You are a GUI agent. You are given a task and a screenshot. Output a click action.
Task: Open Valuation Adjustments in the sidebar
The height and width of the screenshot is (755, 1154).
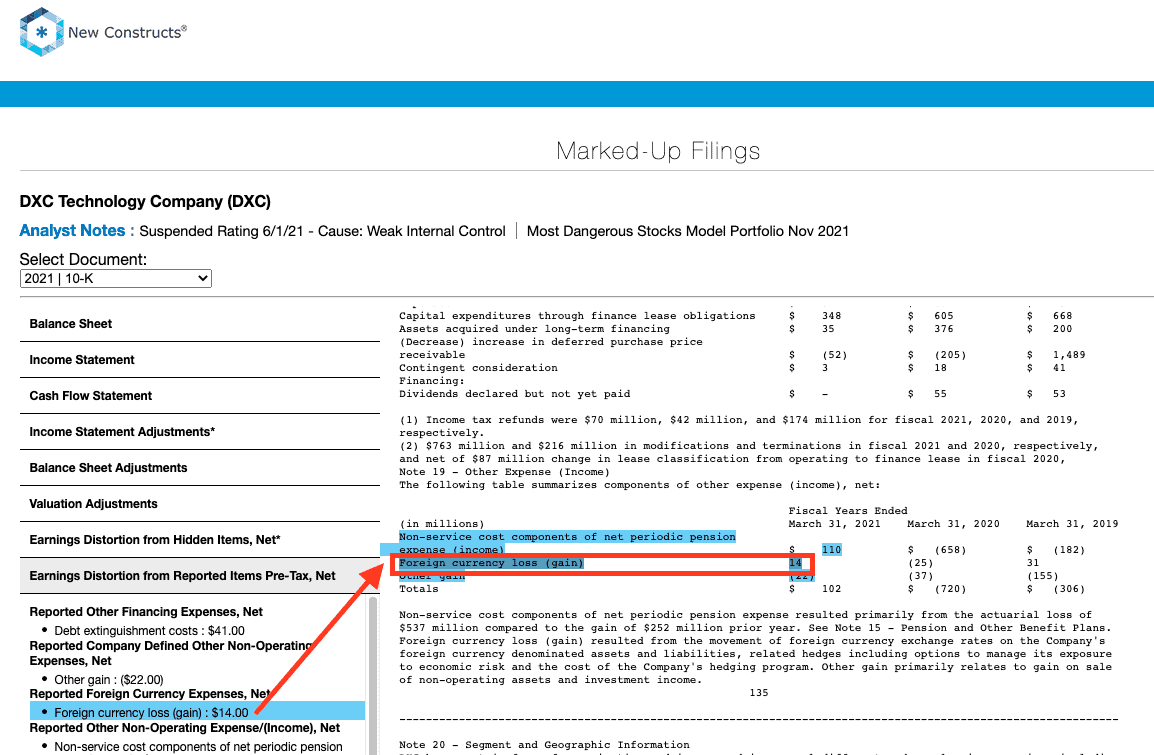(x=93, y=504)
